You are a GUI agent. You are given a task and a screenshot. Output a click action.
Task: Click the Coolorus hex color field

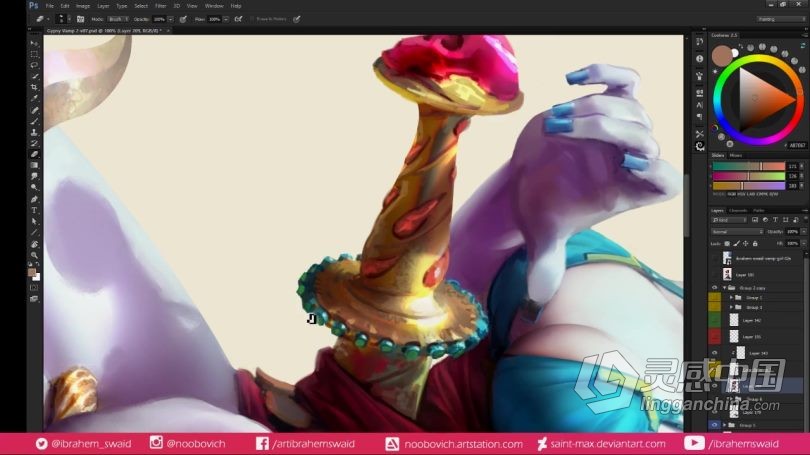(798, 146)
